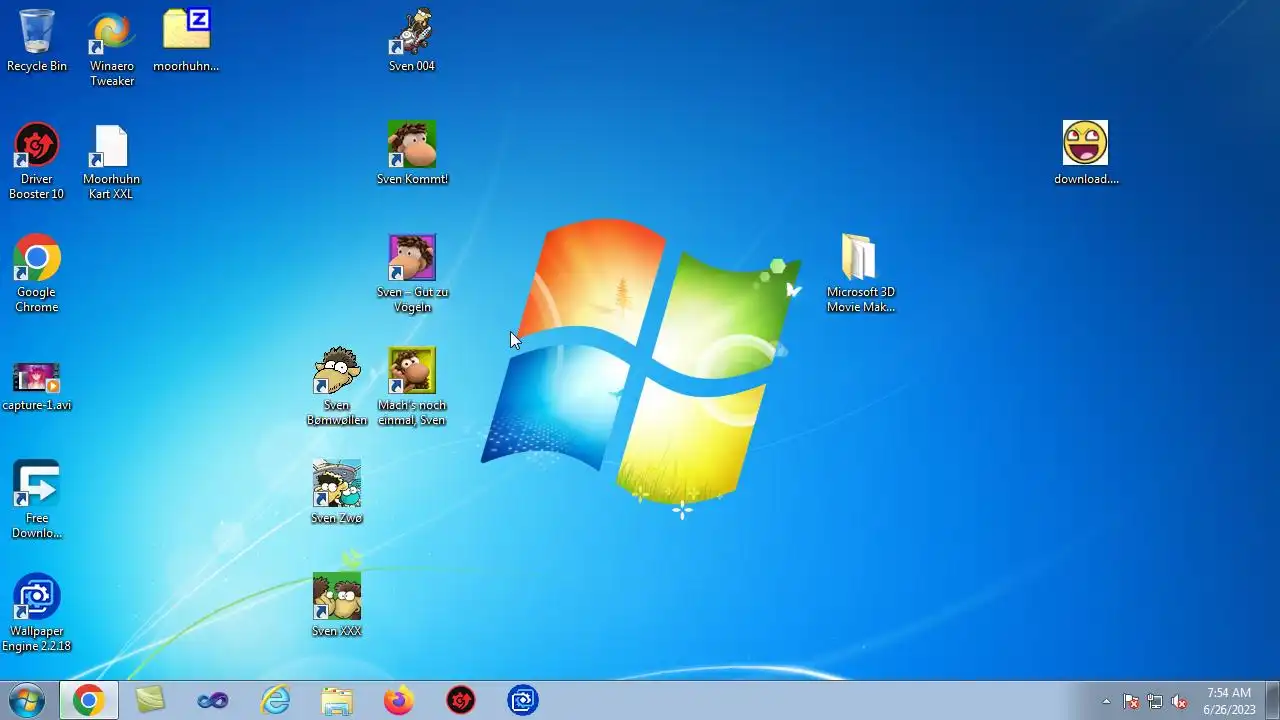Select the Sven – Gut zu Vögeln shortcut
This screenshot has width=1280, height=720.
(412, 274)
